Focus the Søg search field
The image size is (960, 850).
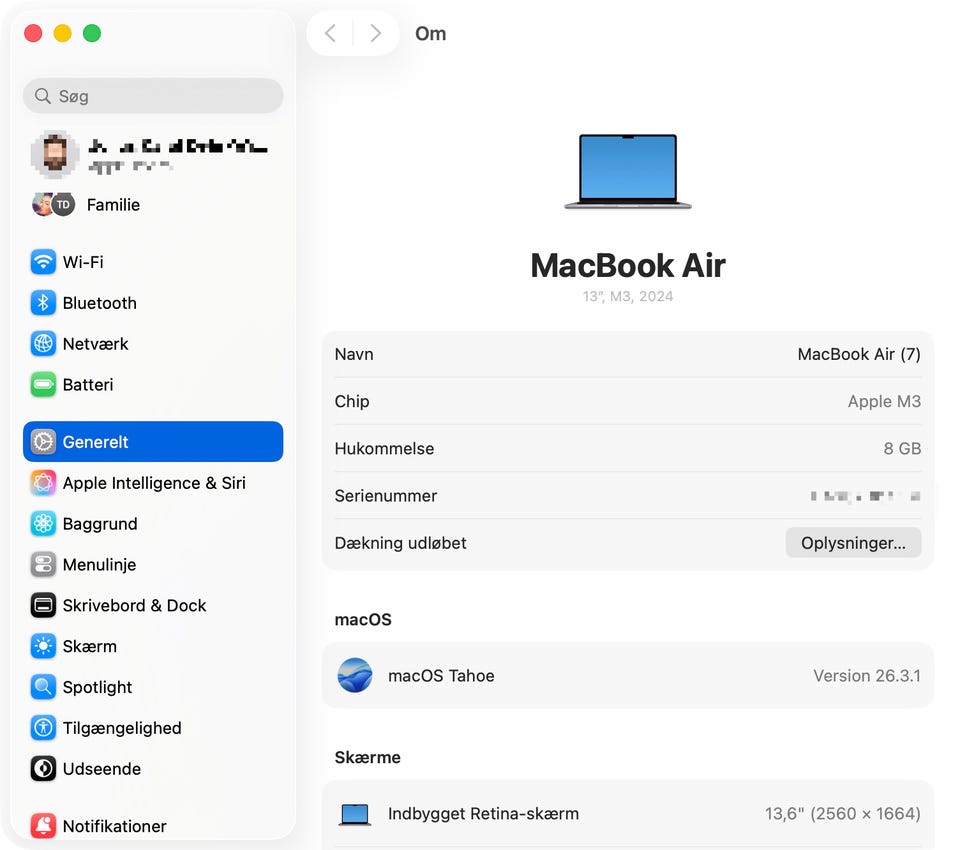point(153,96)
